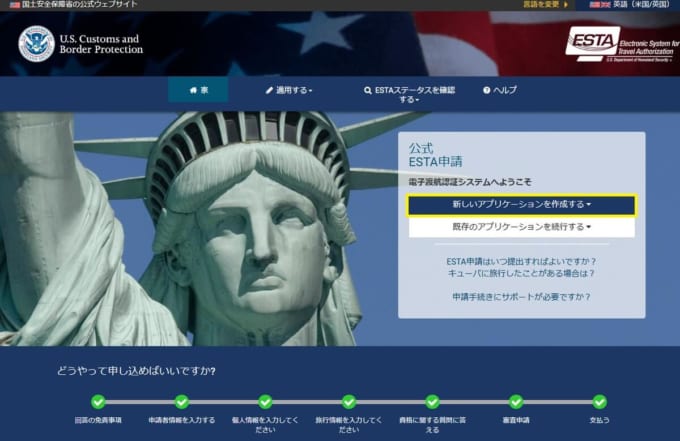Click the question mark icon beside ヘルプ
The image size is (680, 441).
(x=487, y=90)
